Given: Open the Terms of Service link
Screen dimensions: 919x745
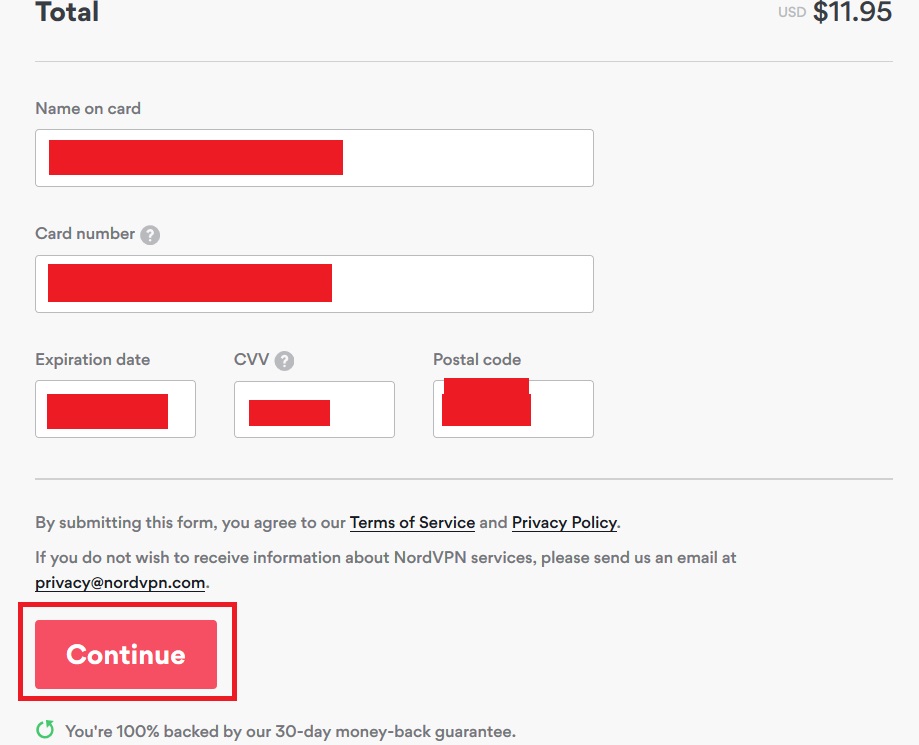Looking at the screenshot, I should (x=412, y=522).
